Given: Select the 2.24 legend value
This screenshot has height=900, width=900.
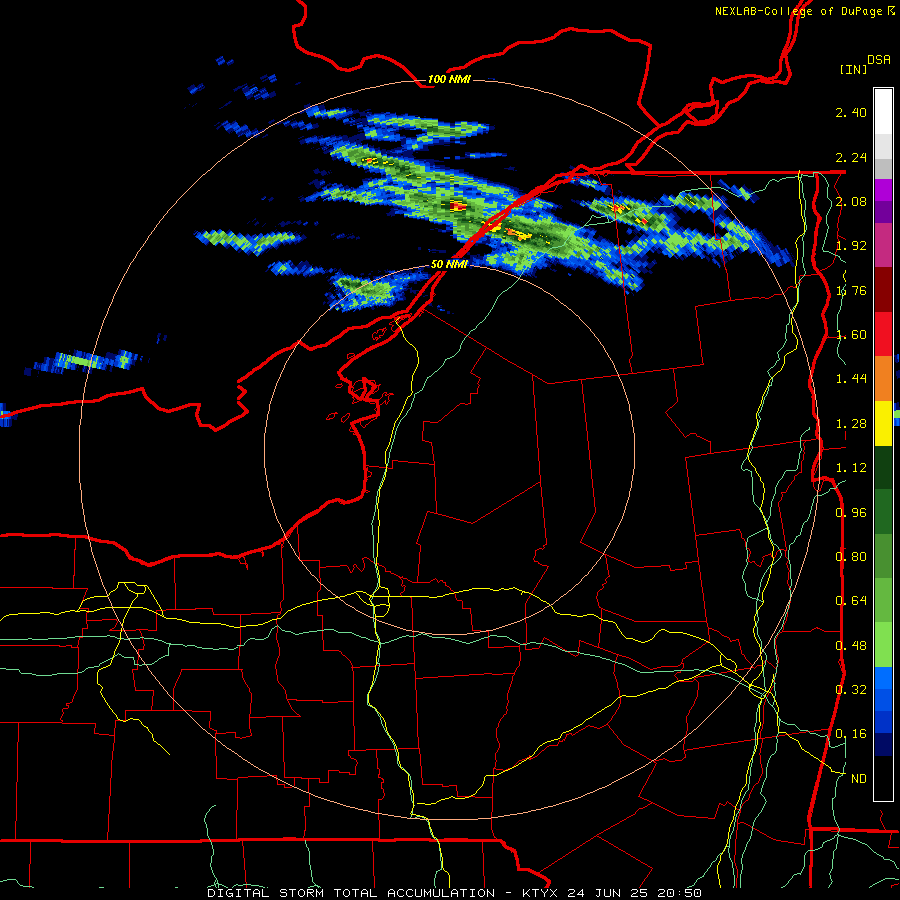Looking at the screenshot, I should 851,157.
